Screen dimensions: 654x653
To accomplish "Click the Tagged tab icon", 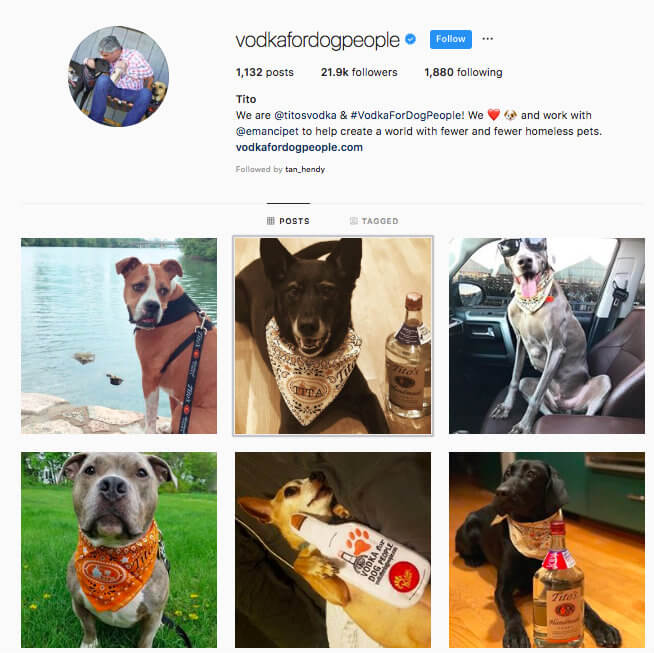I will pyautogui.click(x=353, y=221).
